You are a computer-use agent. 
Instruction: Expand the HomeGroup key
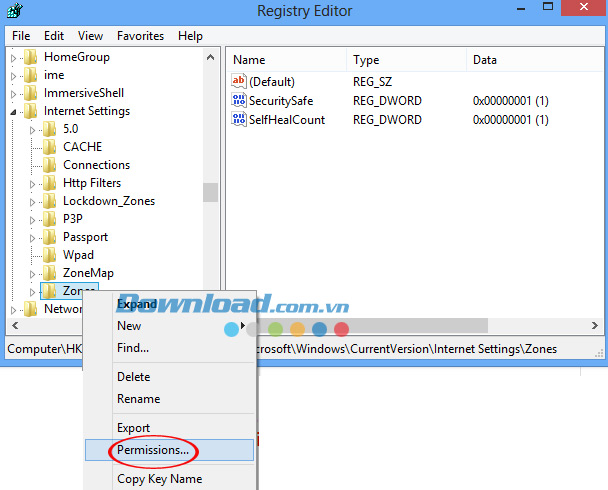pyautogui.click(x=14, y=58)
